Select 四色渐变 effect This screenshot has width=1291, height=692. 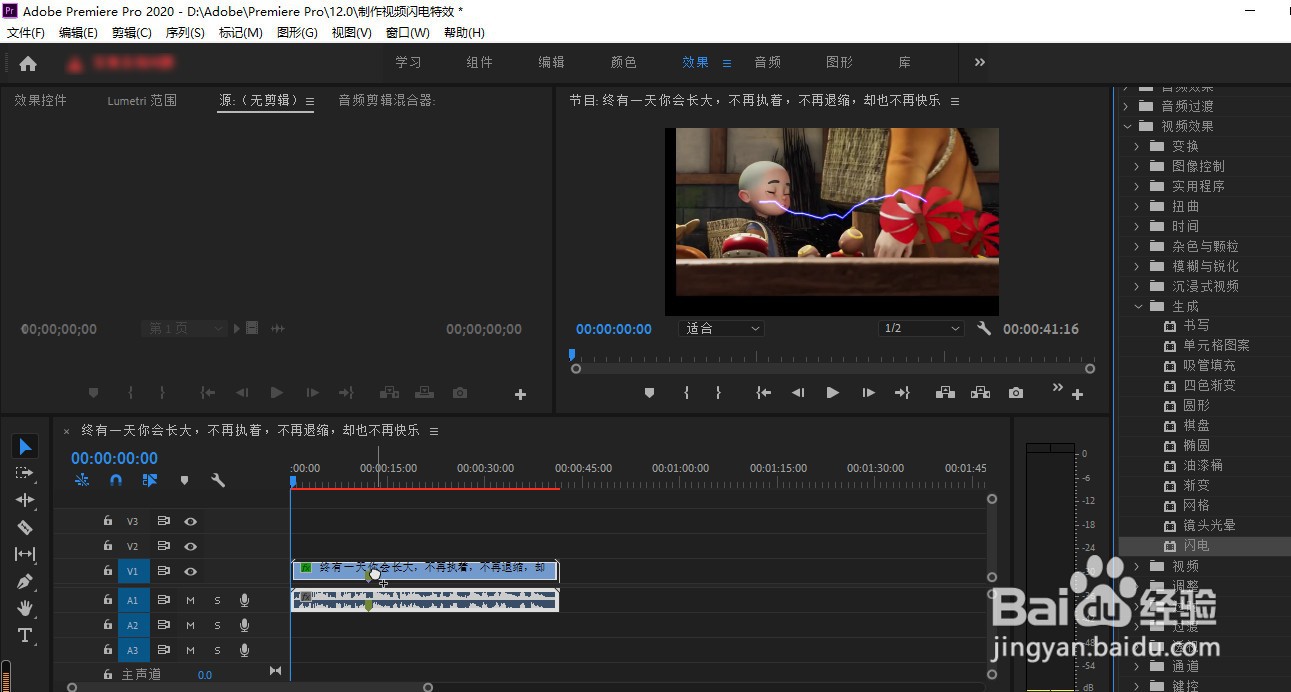(x=1209, y=385)
